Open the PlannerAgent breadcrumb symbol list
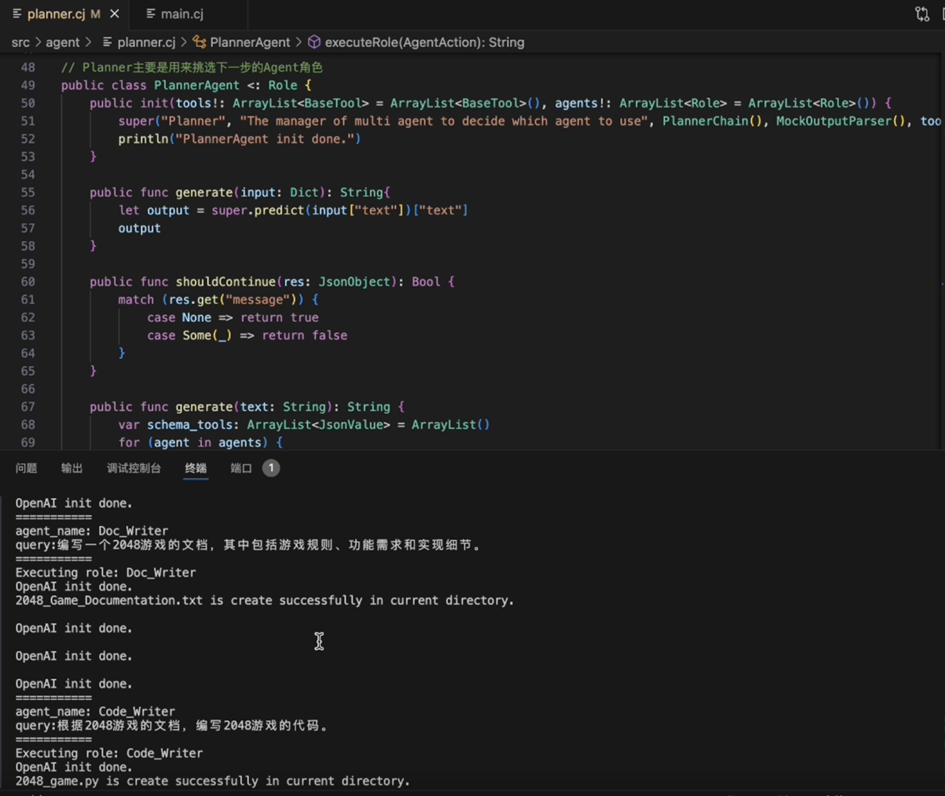The image size is (945, 796). [x=250, y=42]
